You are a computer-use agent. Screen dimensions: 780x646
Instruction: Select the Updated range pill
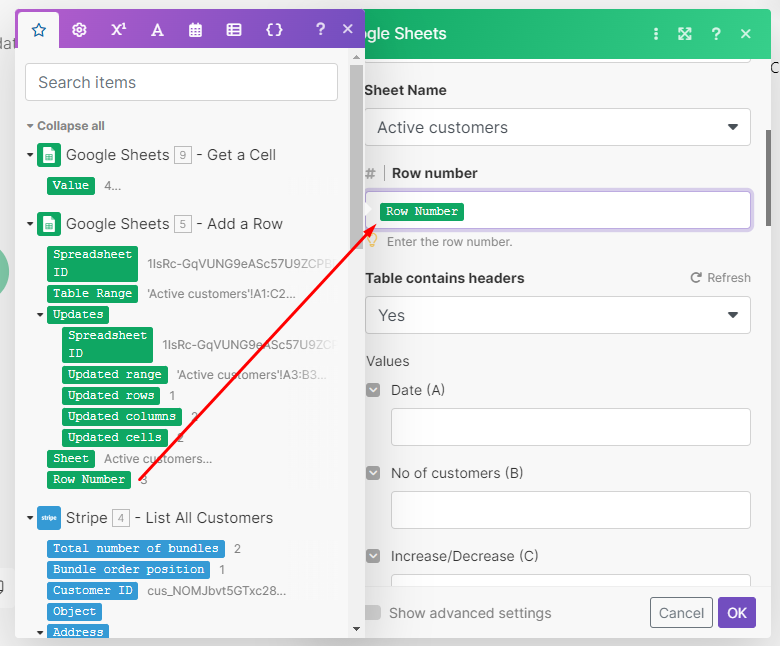(x=115, y=375)
